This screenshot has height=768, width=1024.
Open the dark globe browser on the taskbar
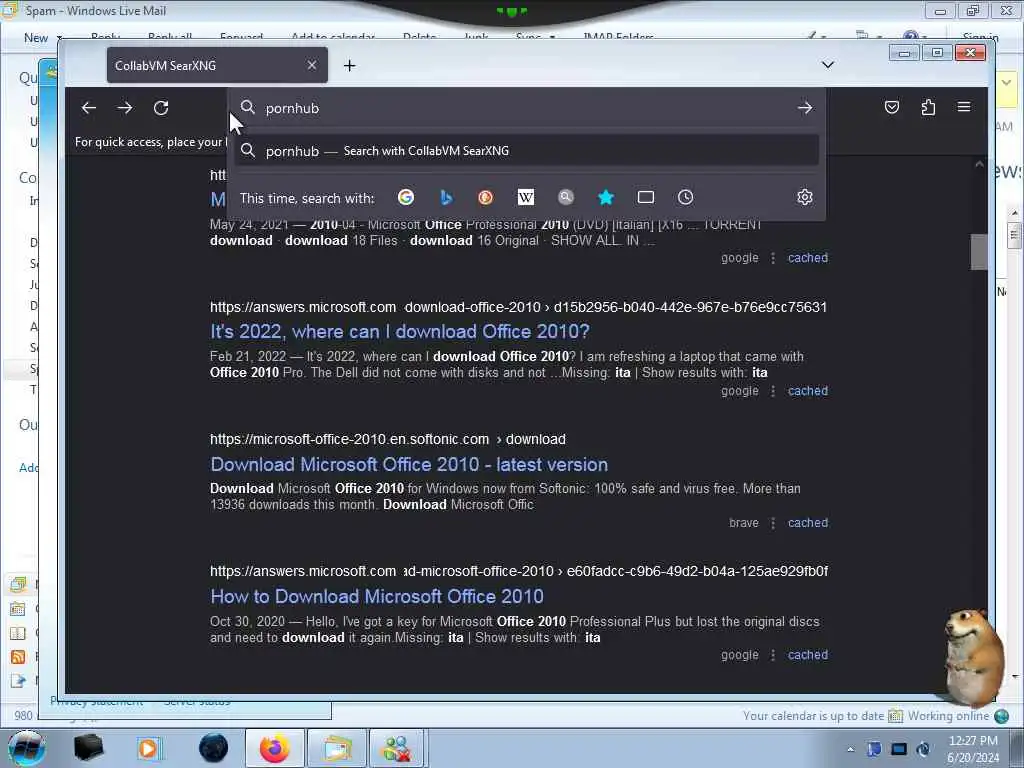click(214, 748)
